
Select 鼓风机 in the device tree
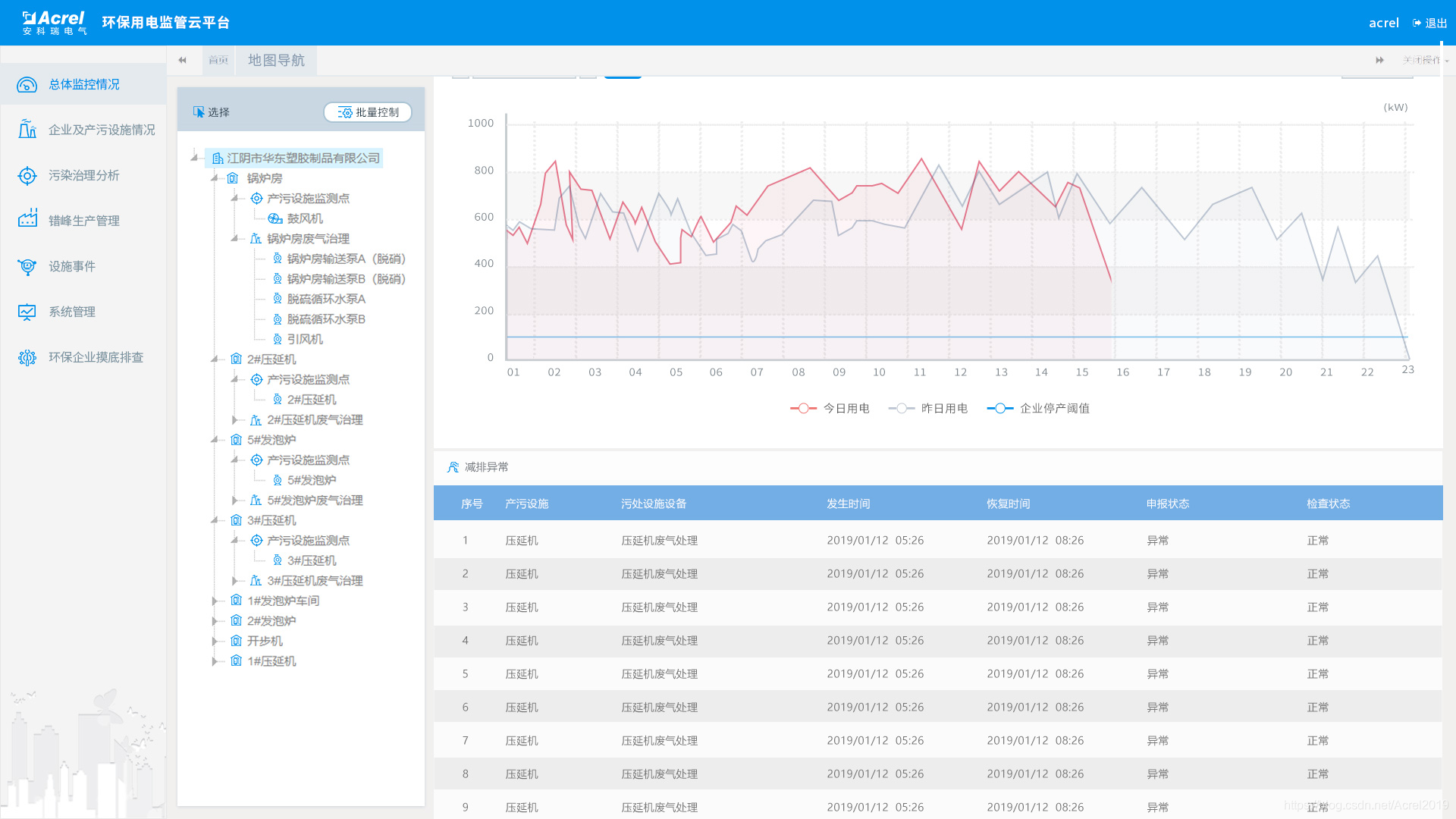click(x=304, y=218)
